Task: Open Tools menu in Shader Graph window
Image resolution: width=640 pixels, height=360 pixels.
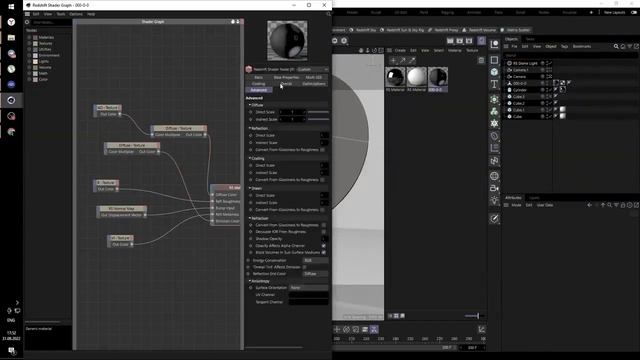Action: pos(61,14)
